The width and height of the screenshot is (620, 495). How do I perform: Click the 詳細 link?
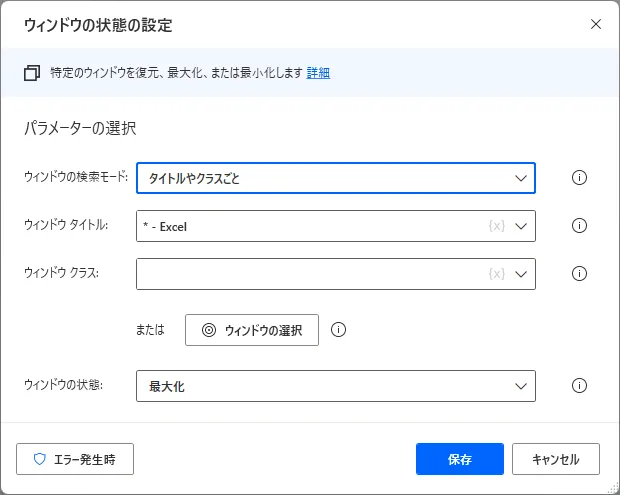coord(318,73)
